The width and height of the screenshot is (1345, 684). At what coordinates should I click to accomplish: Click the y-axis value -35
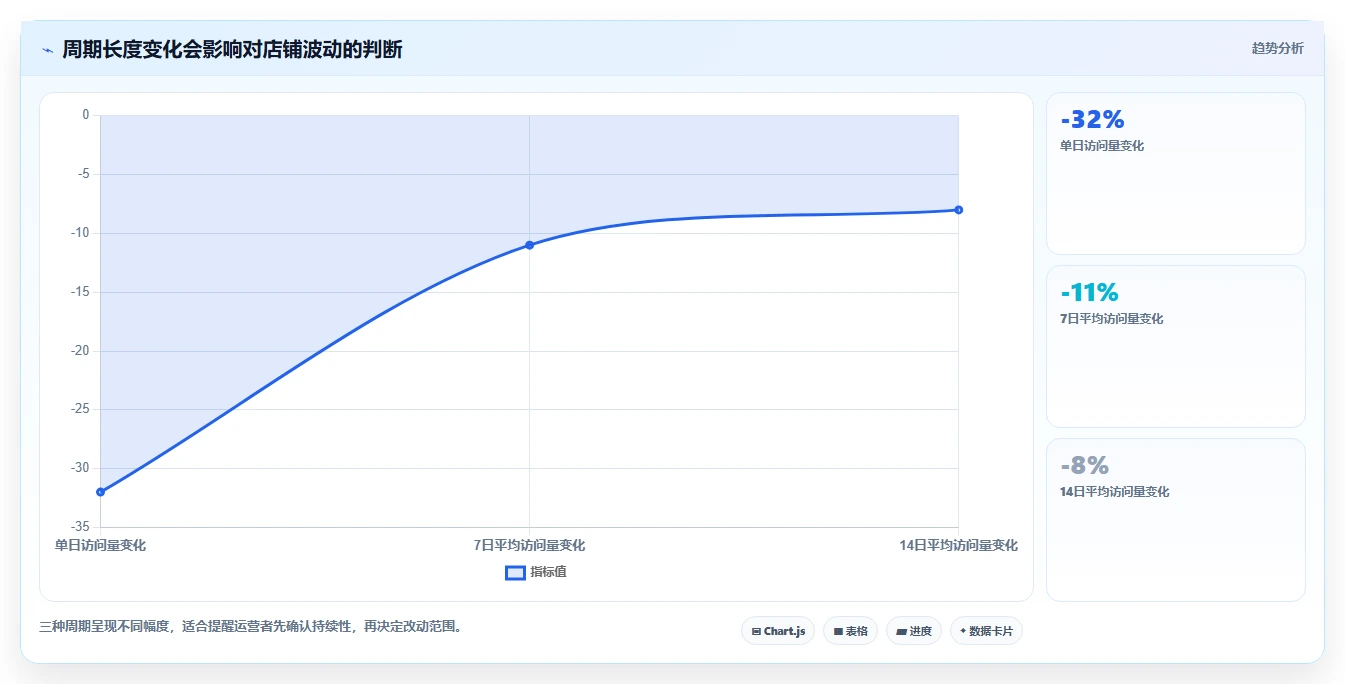pyautogui.click(x=79, y=526)
